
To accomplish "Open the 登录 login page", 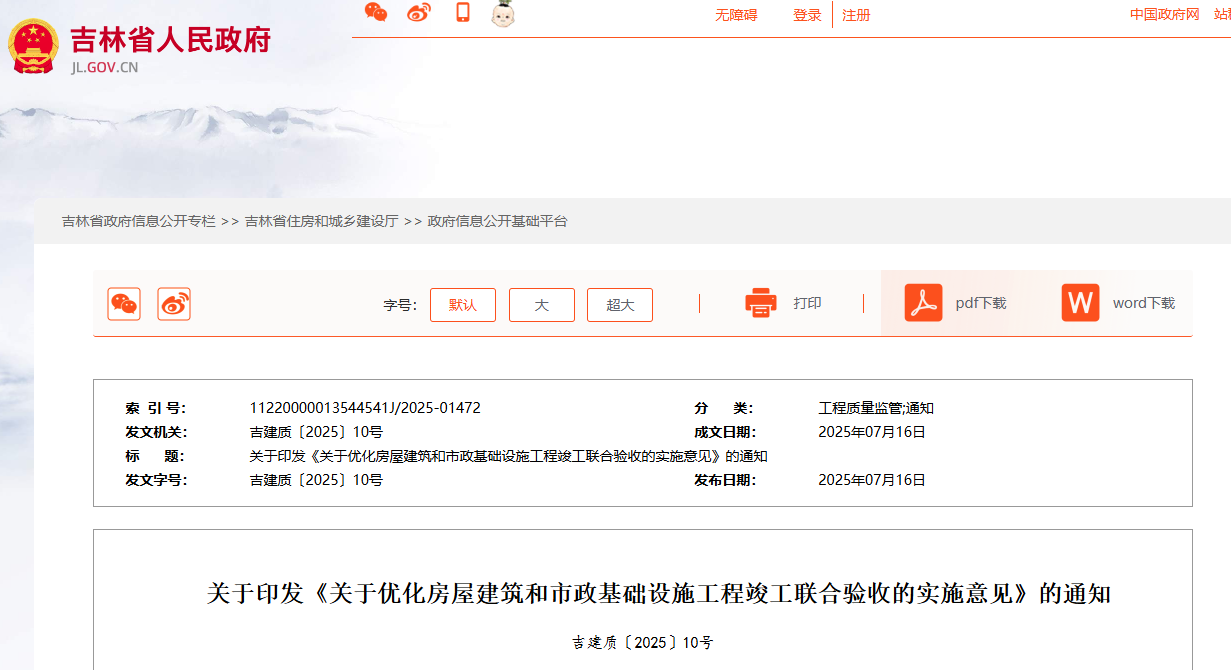I will click(x=806, y=15).
